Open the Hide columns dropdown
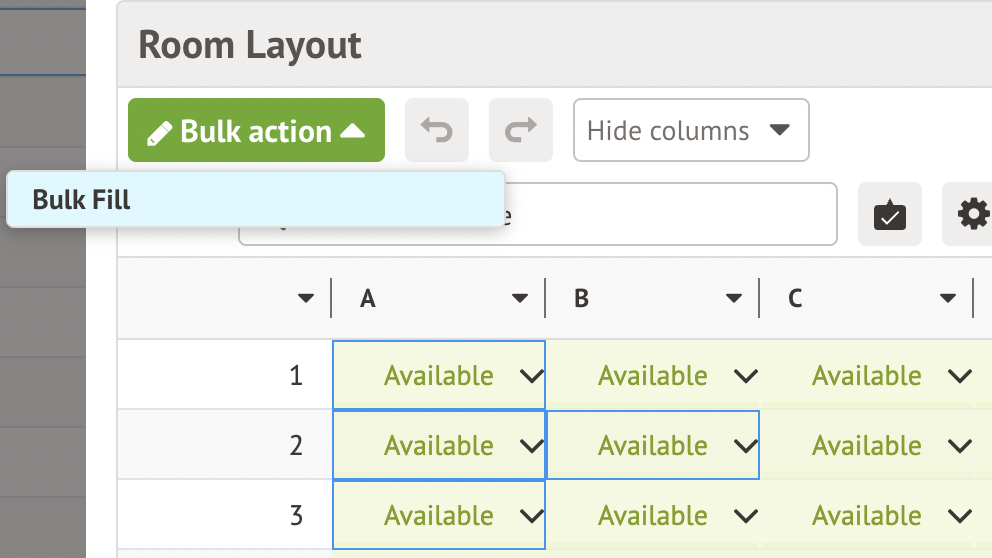 [690, 130]
